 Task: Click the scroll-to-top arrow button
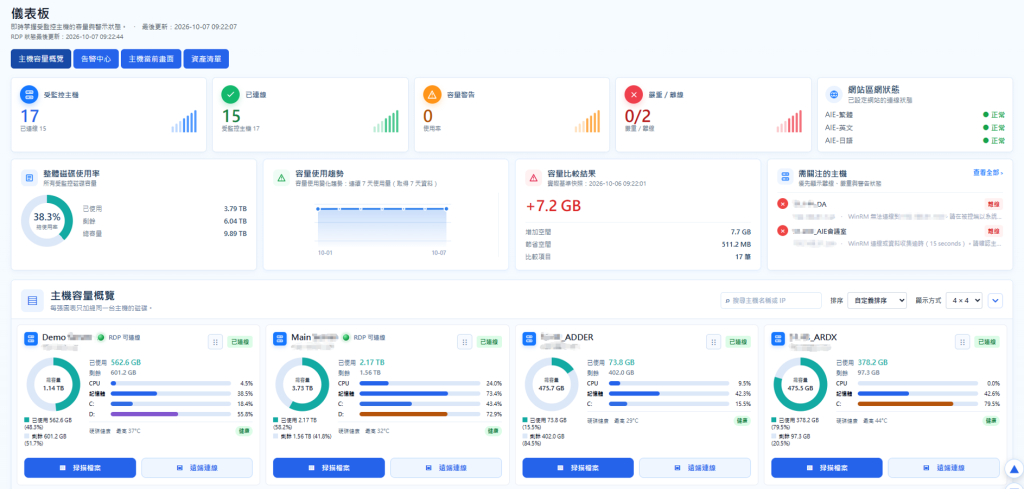coord(1014,469)
